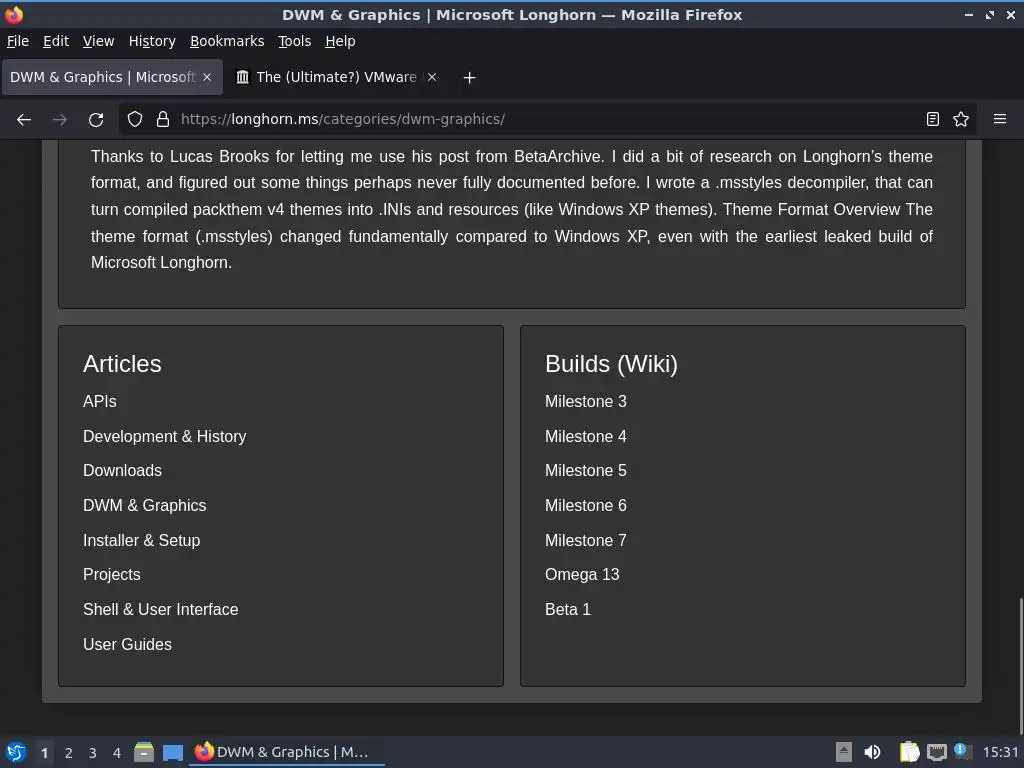The height and width of the screenshot is (768, 1024).
Task: Open DWM & Graphics category link
Action: click(144, 505)
